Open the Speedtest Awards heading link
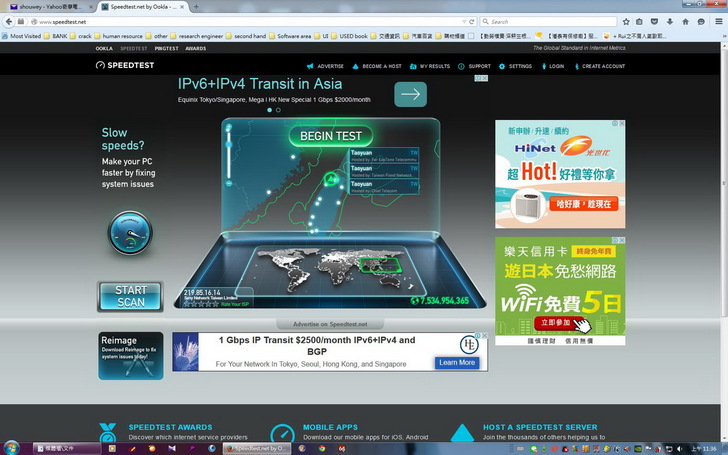The image size is (728, 455). click(x=170, y=427)
